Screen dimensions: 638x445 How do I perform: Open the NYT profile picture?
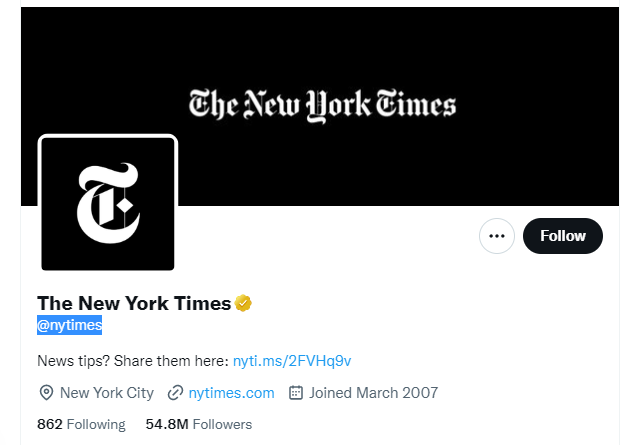tap(108, 204)
